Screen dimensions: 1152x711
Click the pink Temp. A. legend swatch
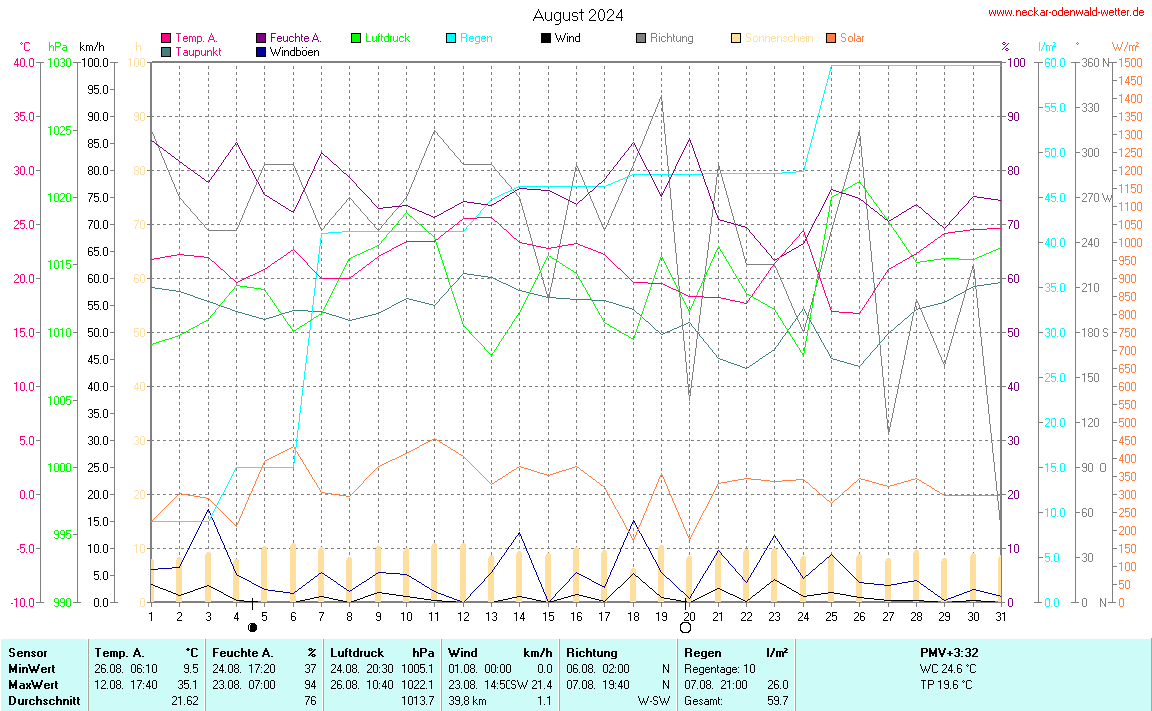click(166, 38)
